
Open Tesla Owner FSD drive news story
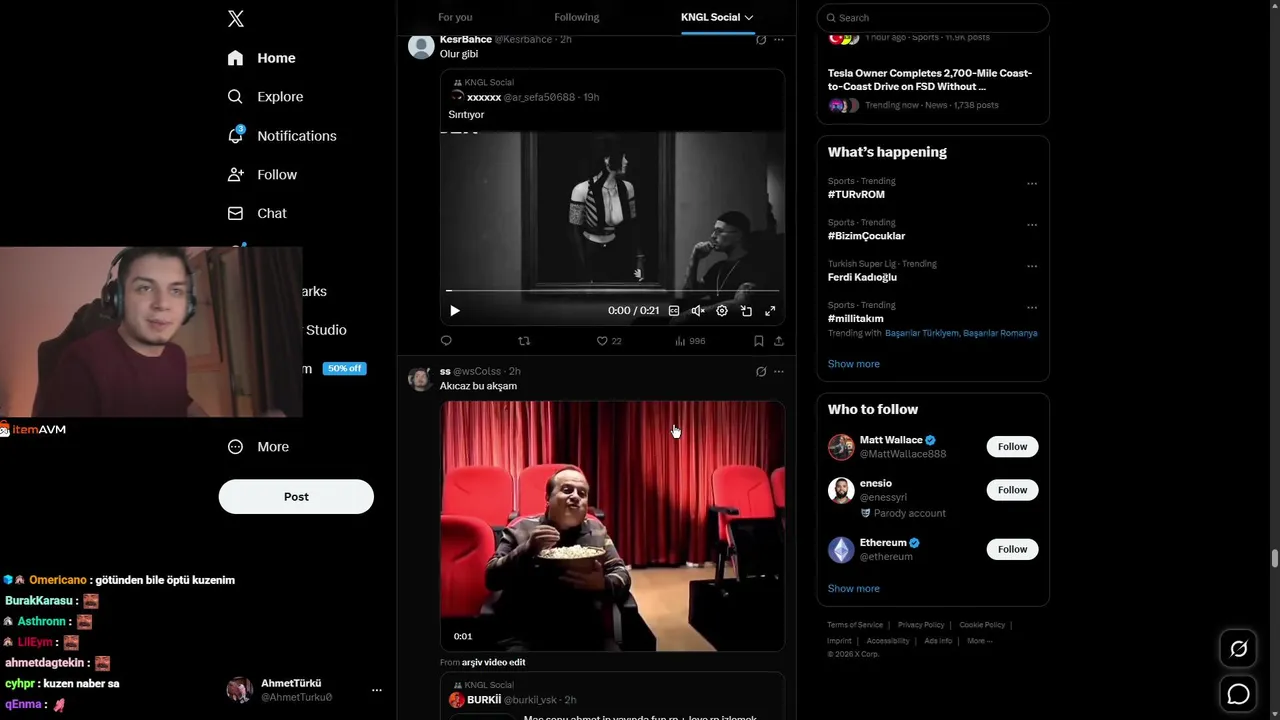point(930,80)
